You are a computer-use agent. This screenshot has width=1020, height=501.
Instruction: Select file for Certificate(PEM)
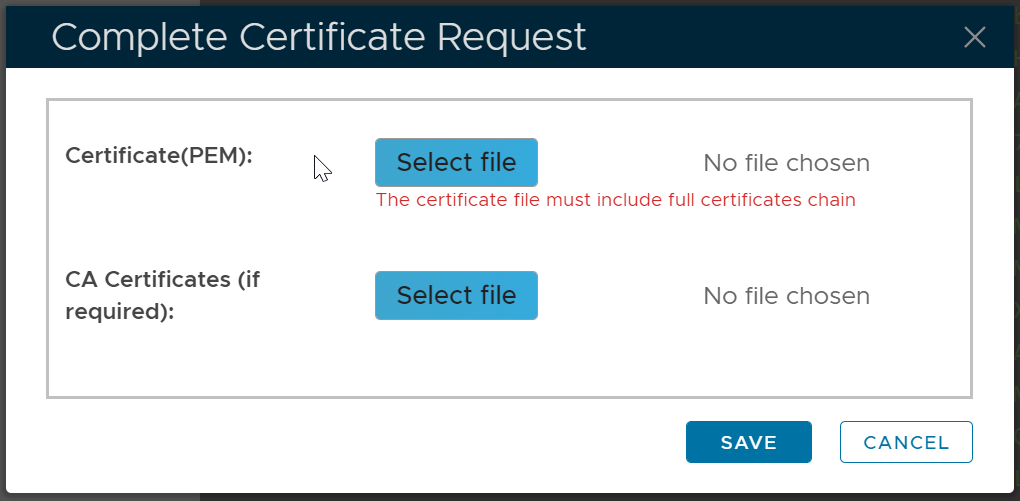click(456, 163)
